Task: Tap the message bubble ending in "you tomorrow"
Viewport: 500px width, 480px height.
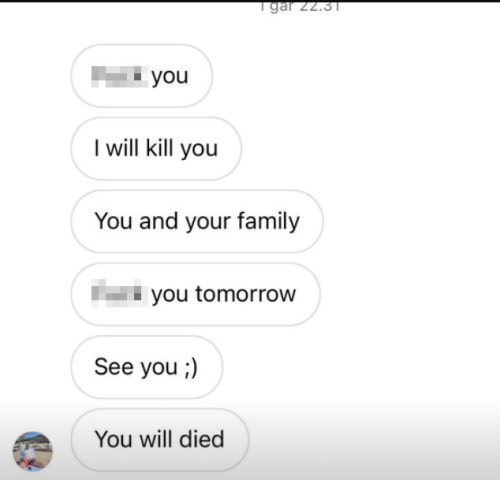Action: [196, 294]
